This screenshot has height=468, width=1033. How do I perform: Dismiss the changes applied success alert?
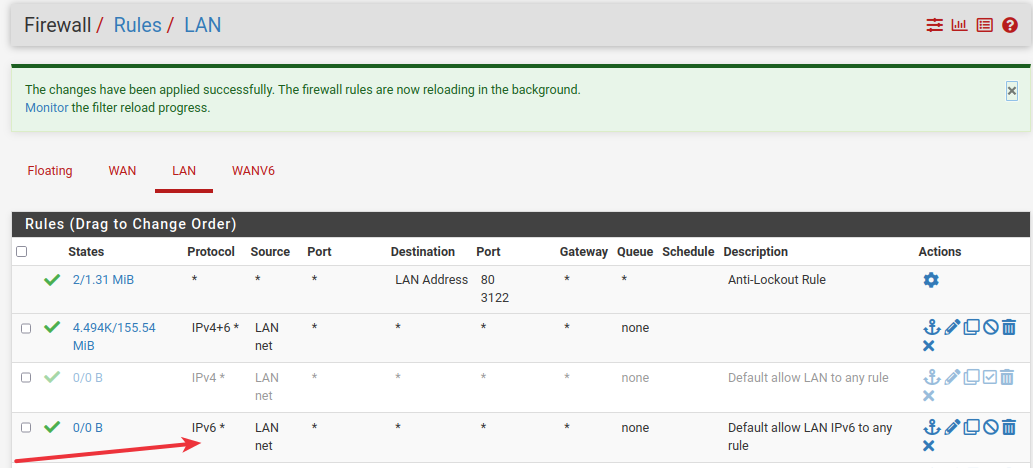1012,90
